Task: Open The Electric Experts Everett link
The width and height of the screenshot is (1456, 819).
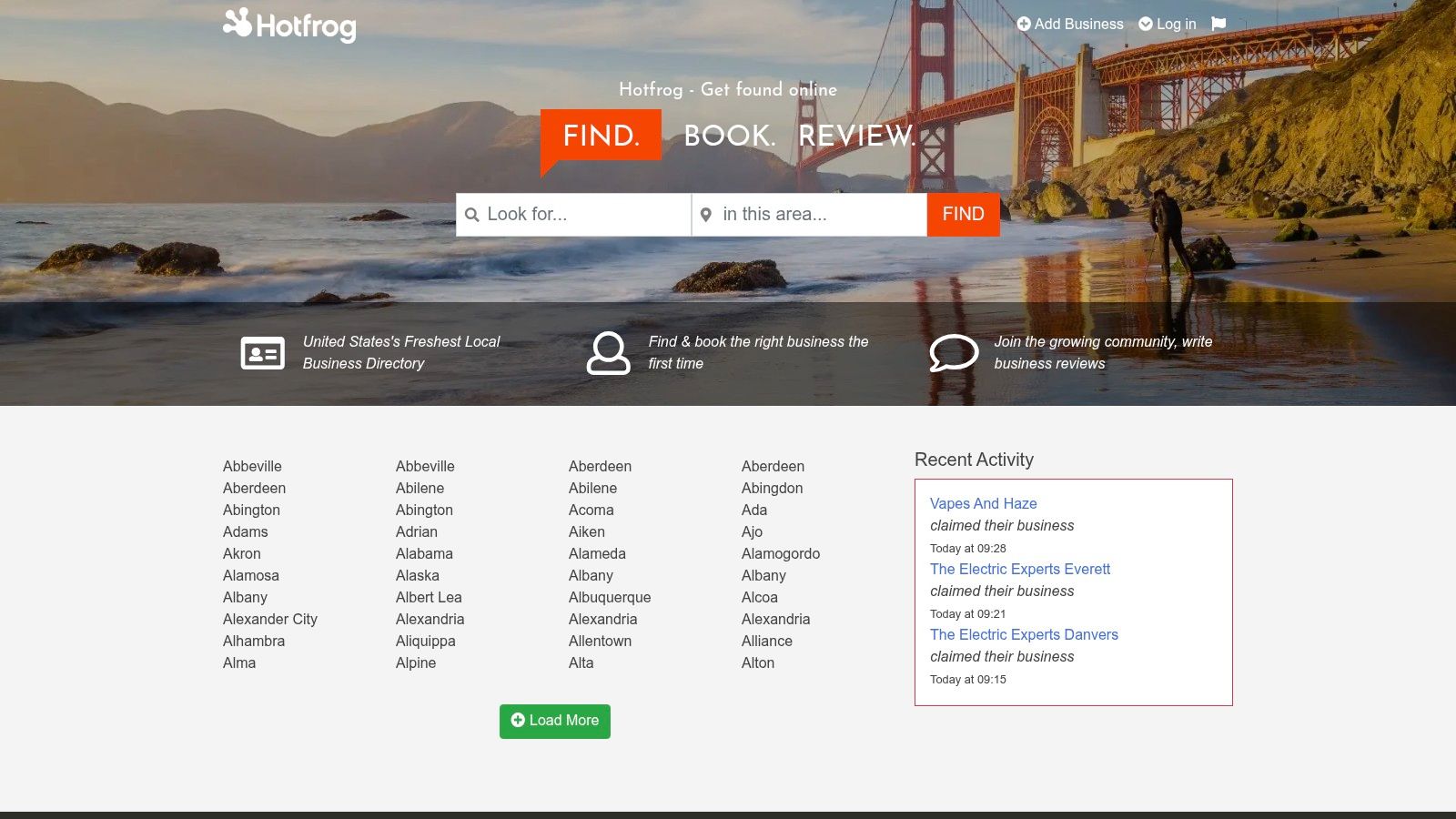Action: click(x=1020, y=569)
